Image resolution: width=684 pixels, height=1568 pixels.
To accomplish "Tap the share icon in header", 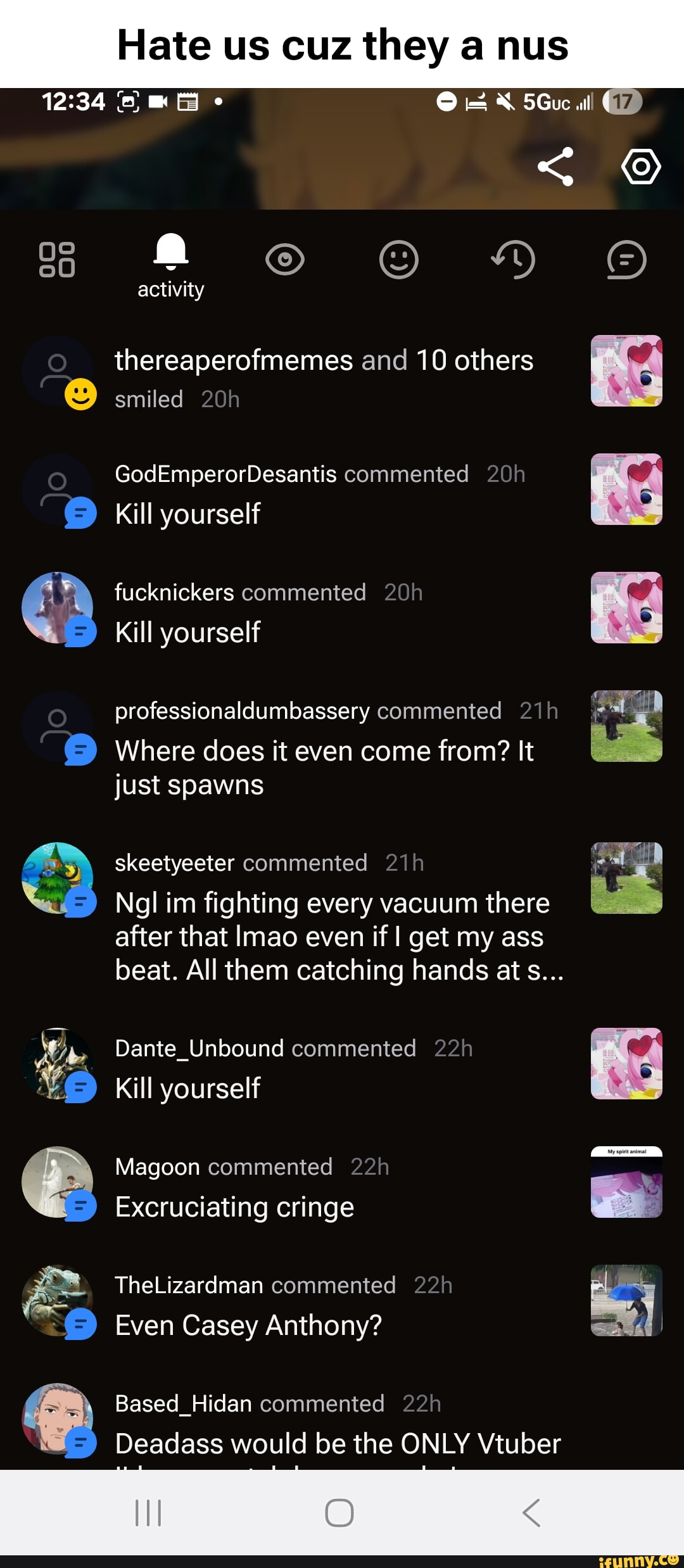I will click(555, 167).
